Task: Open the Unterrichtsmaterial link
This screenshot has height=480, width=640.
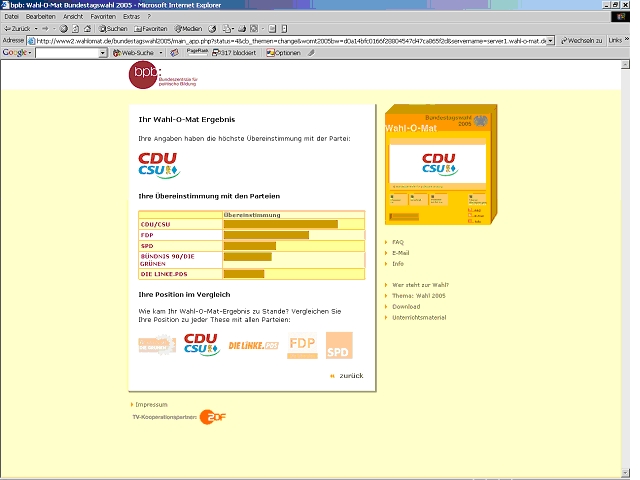Action: (x=419, y=317)
